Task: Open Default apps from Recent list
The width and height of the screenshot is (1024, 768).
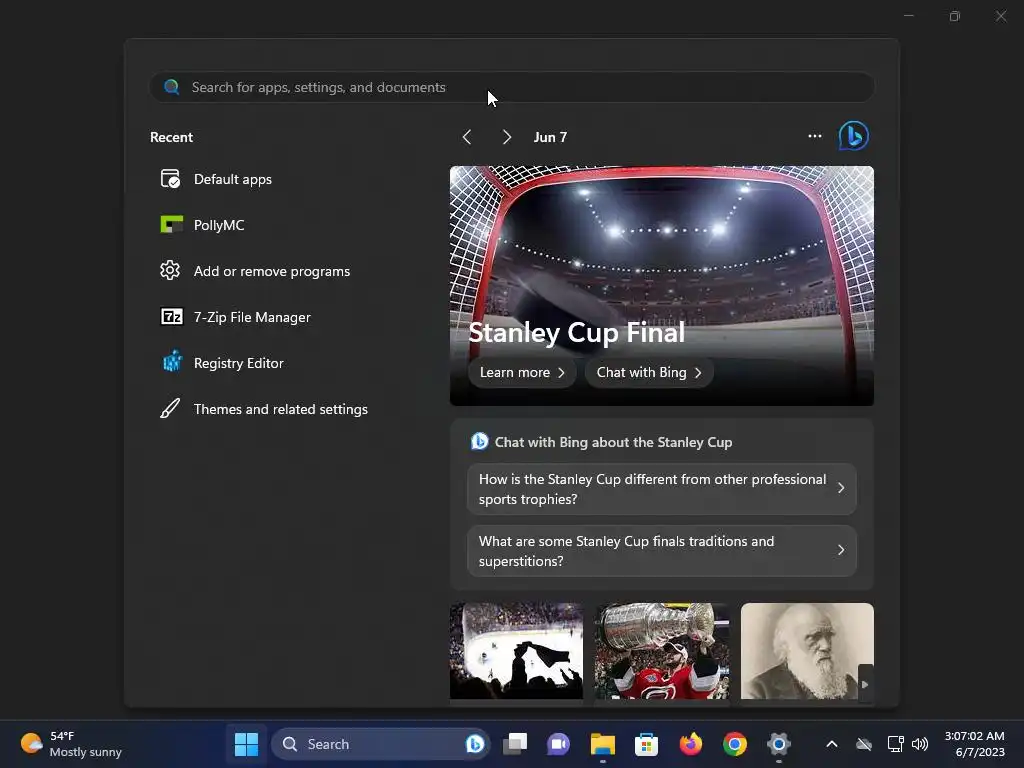Action: pos(232,179)
